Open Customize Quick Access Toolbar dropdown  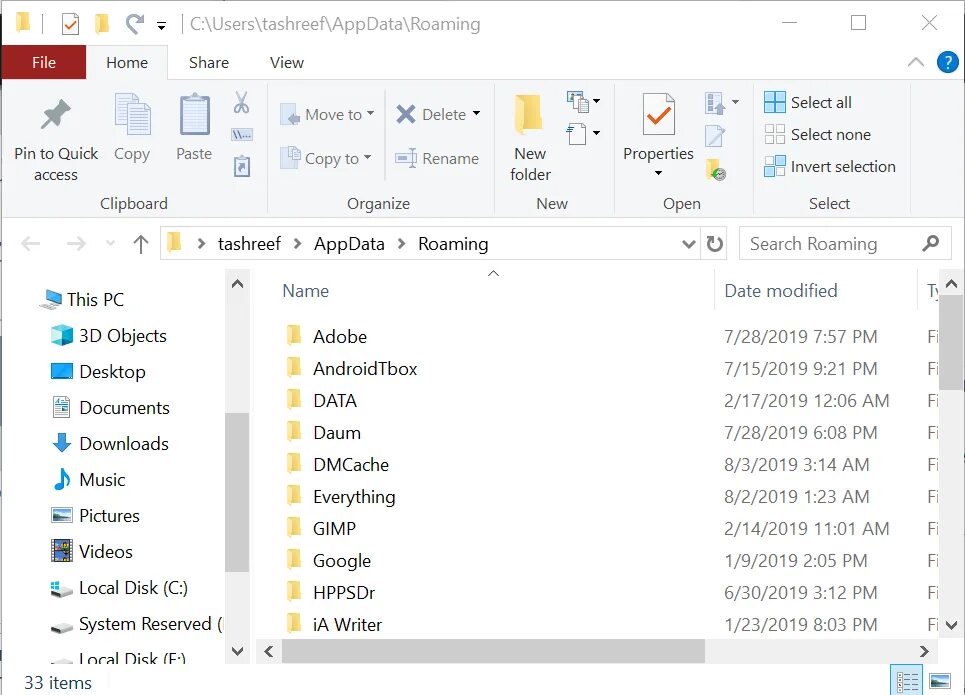[x=161, y=26]
